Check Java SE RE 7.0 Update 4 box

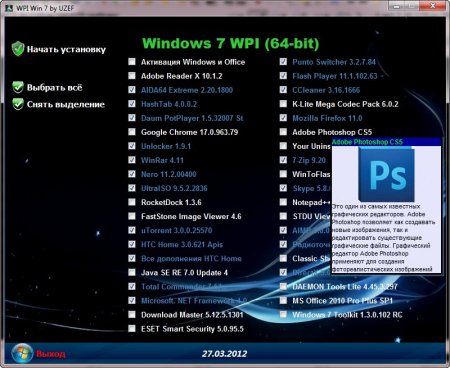(132, 272)
